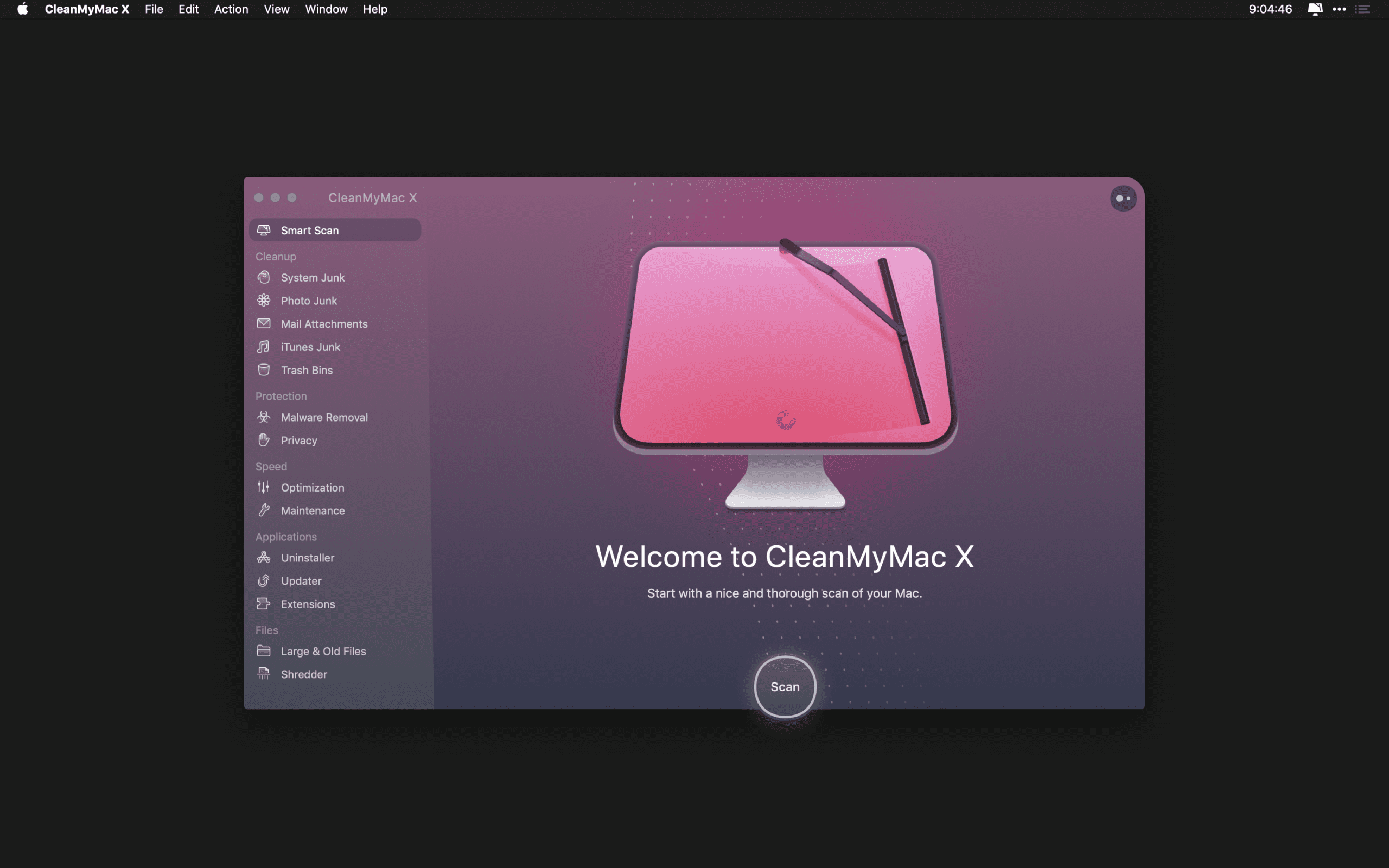Select the Smart Scan monitor icon
This screenshot has width=1389, height=868.
point(264,230)
